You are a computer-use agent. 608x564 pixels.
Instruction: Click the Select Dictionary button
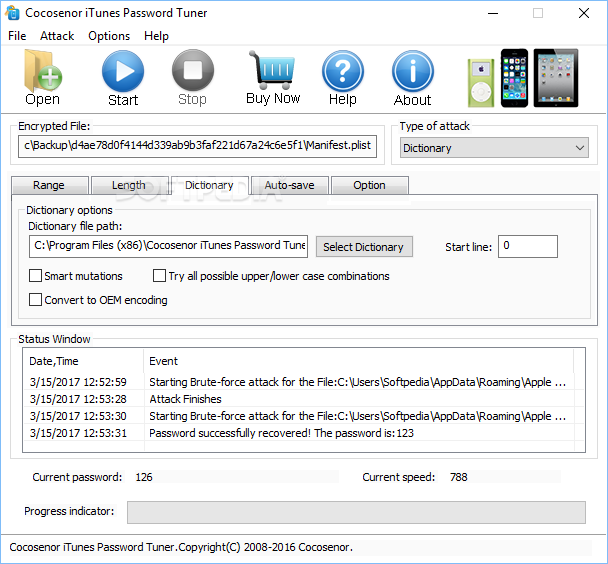tap(364, 247)
